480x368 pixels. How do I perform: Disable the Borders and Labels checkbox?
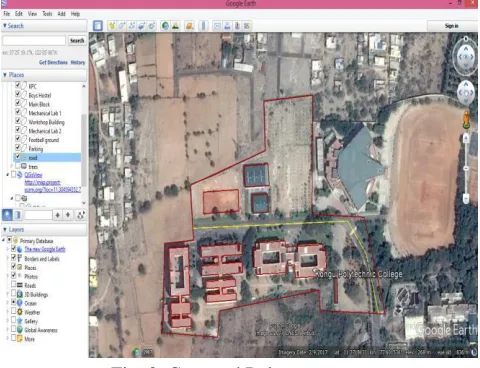pos(13,258)
